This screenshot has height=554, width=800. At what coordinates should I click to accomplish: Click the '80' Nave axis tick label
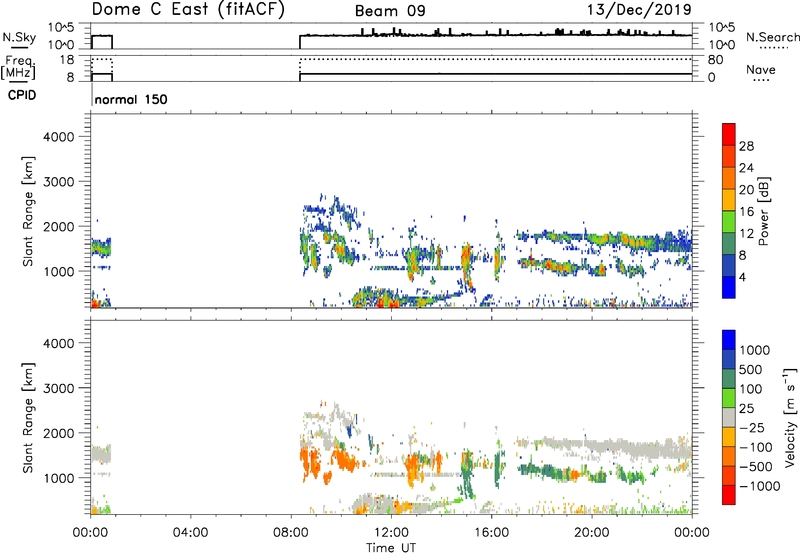click(x=715, y=60)
